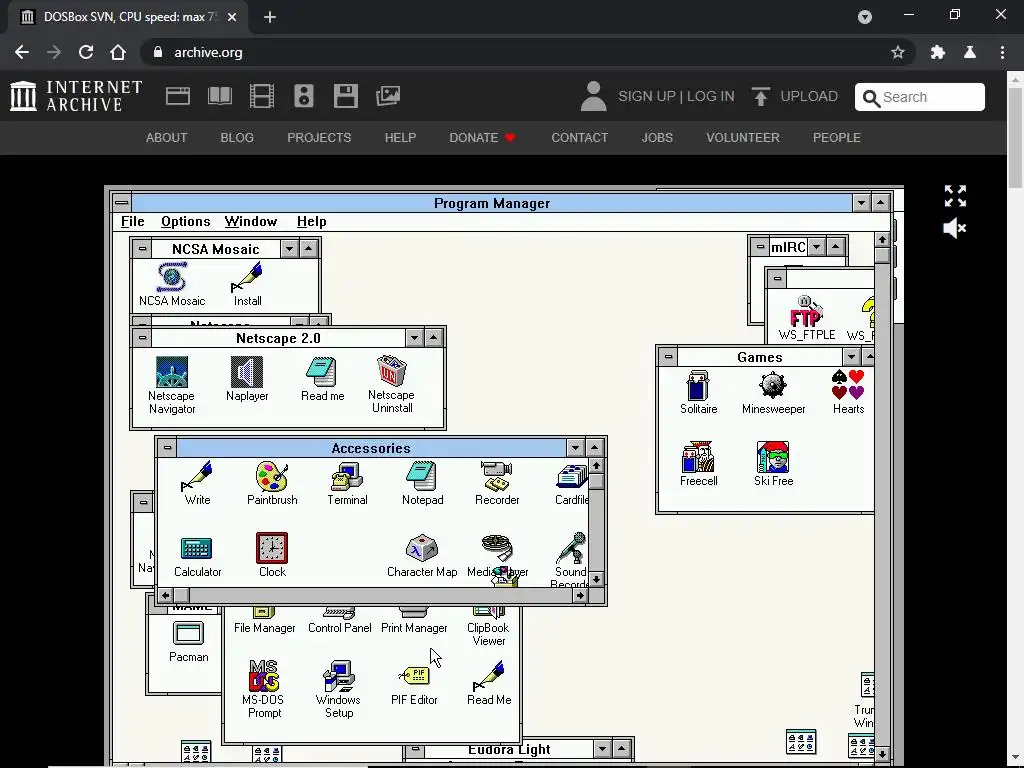This screenshot has width=1024, height=768.
Task: Open the Window menu
Action: click(x=251, y=221)
